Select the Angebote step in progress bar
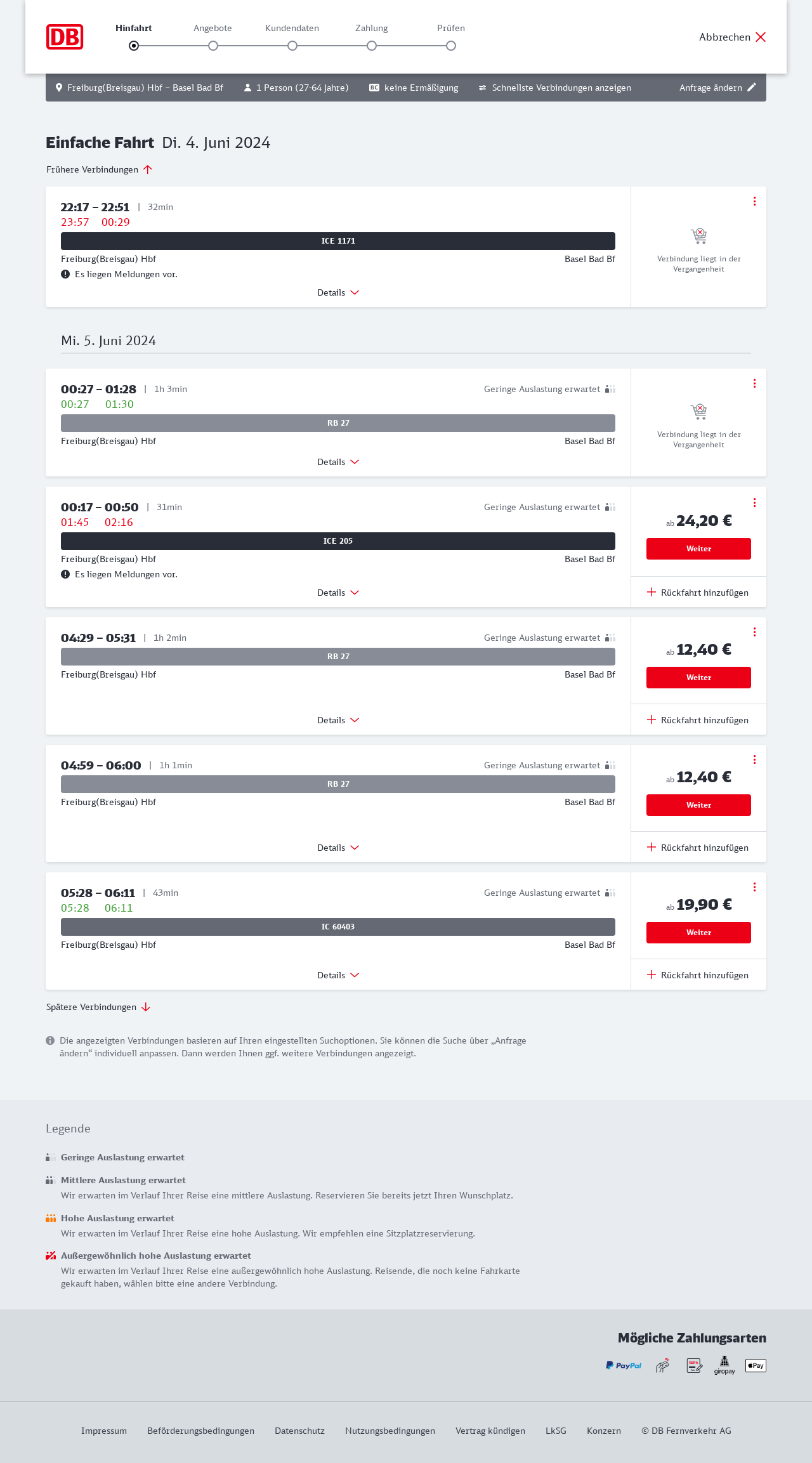Viewport: 812px width, 1463px height. pos(213,46)
